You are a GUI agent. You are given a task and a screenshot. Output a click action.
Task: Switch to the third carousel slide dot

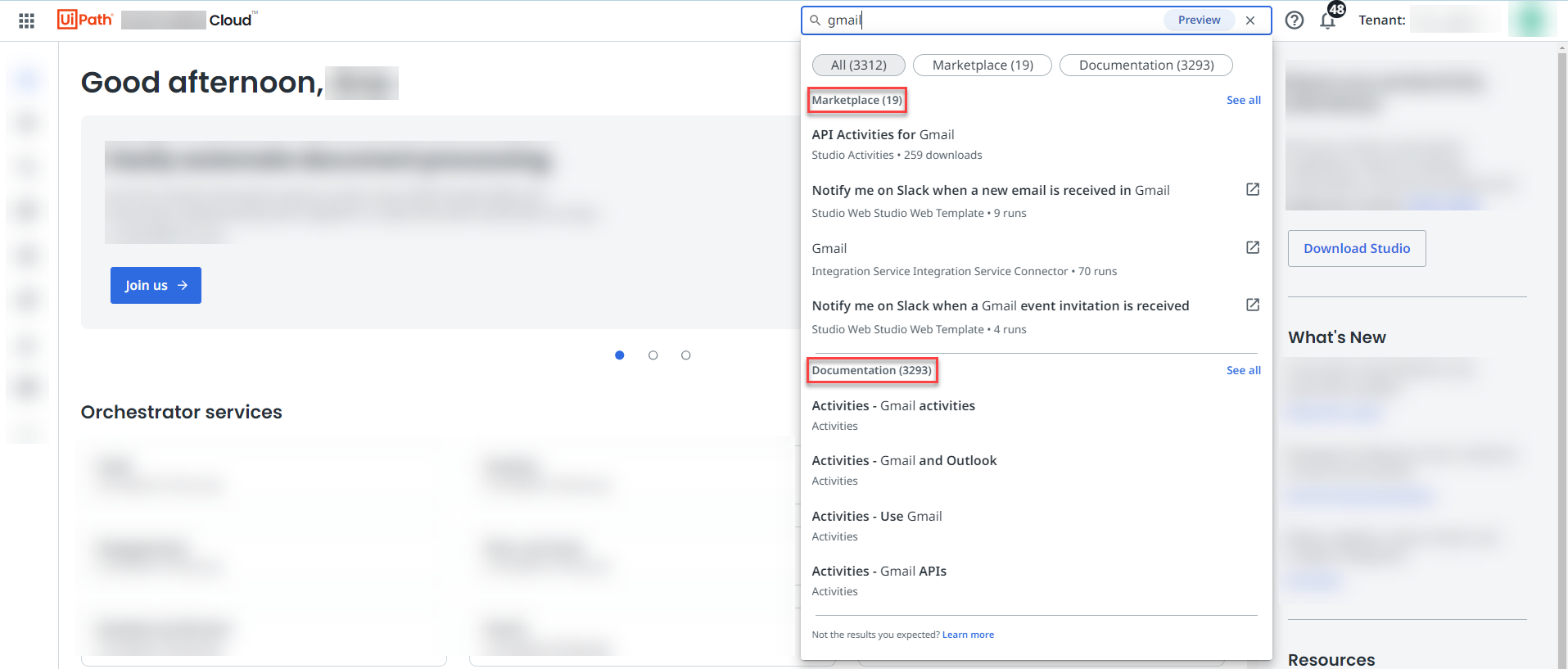point(686,355)
